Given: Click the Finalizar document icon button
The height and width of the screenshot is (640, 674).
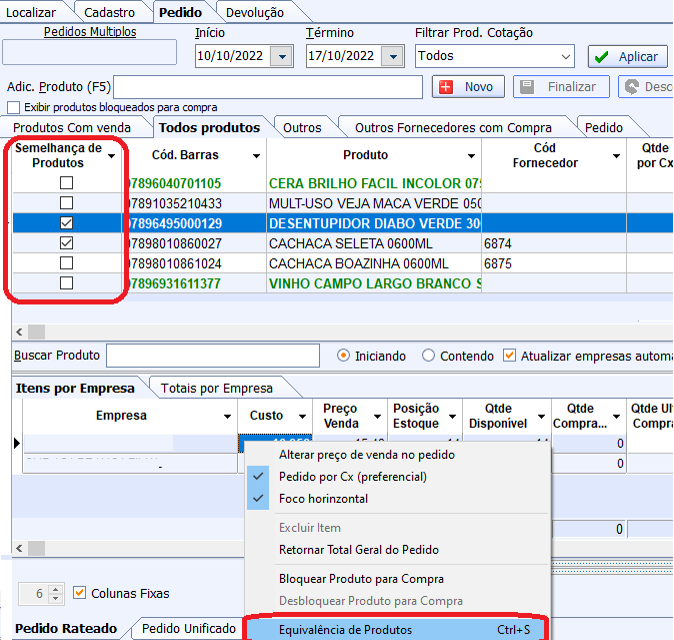Looking at the screenshot, I should pos(561,87).
